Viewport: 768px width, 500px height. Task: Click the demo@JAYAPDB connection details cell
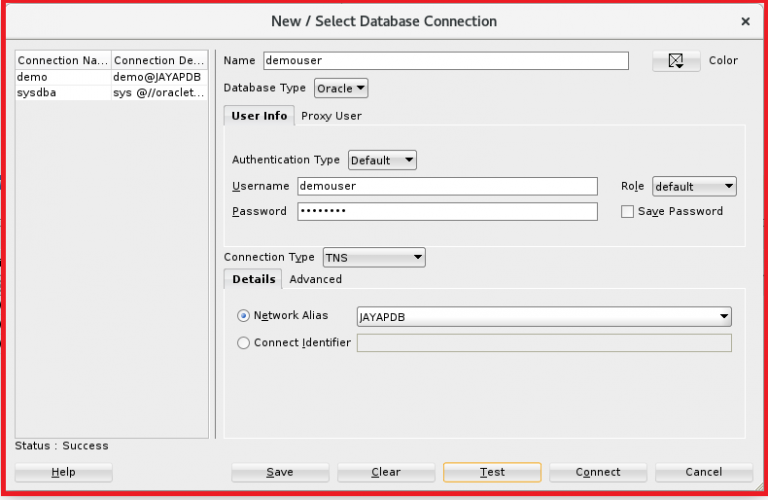pyautogui.click(x=159, y=77)
